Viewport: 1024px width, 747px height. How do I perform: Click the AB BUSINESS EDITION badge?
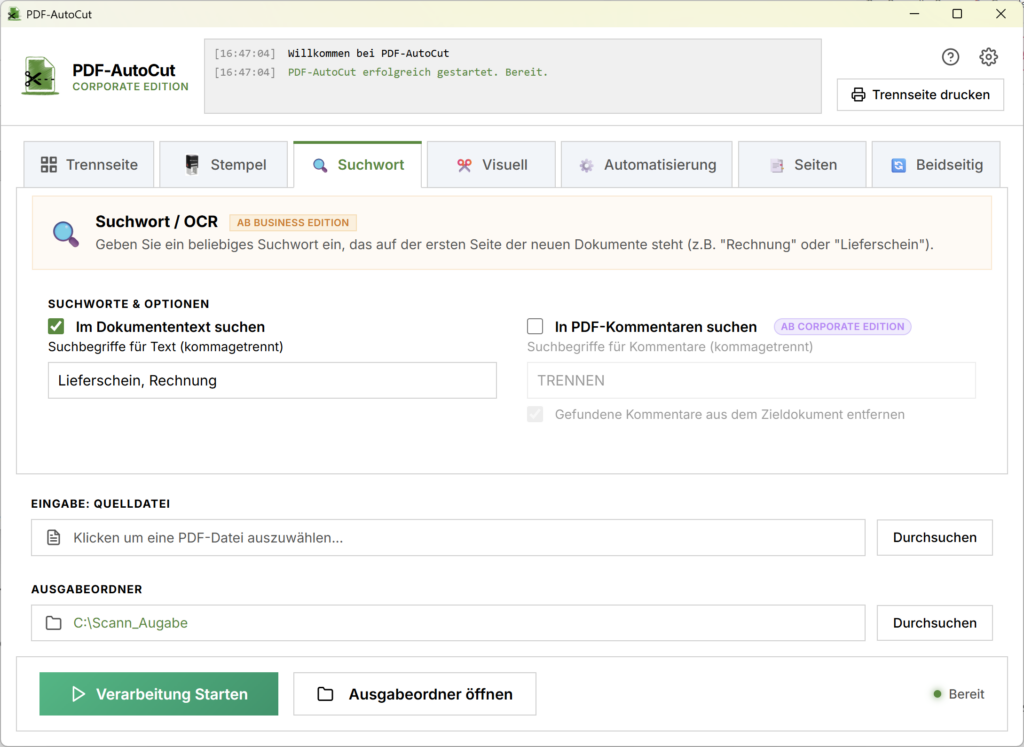[293, 223]
